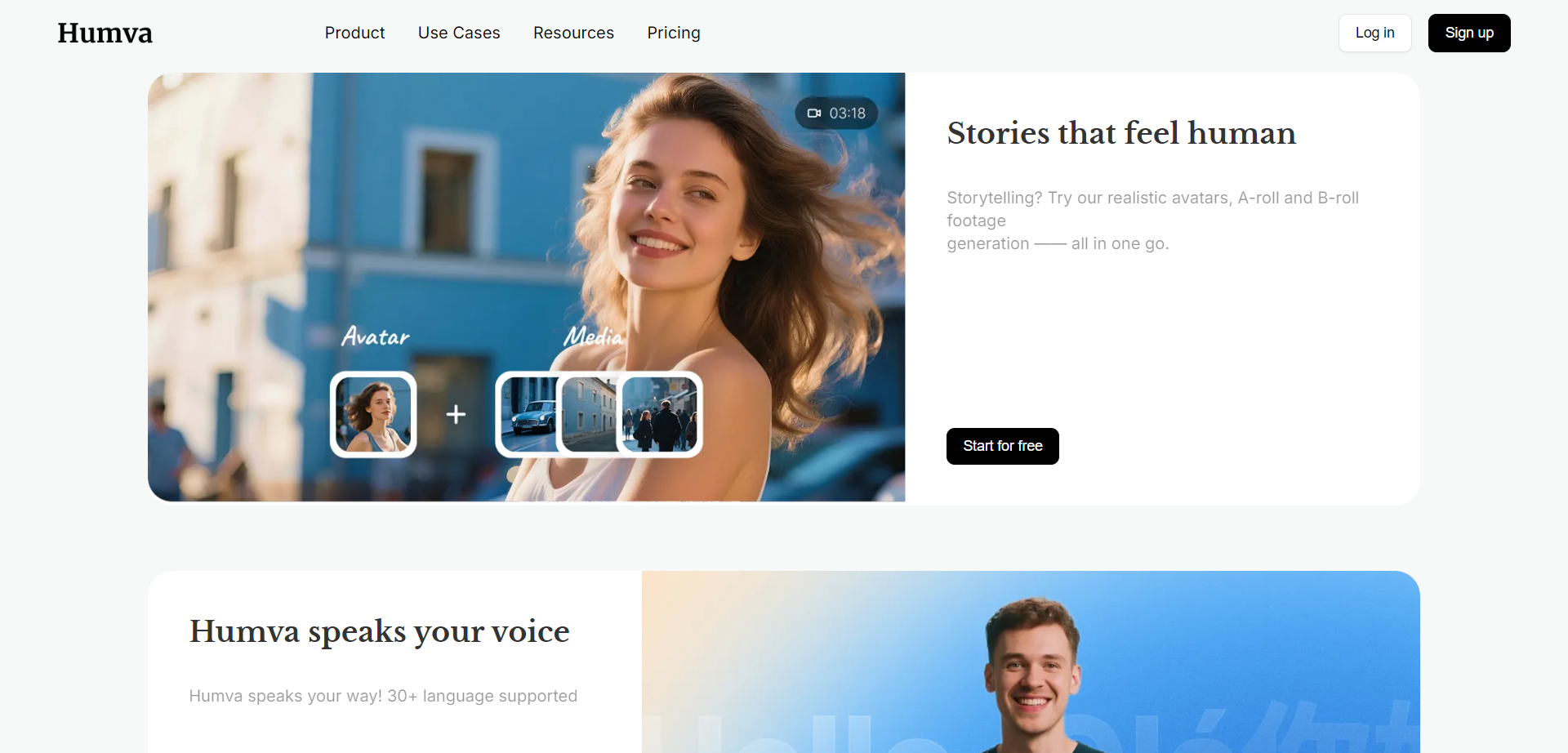Click the Humva logo

(105, 33)
